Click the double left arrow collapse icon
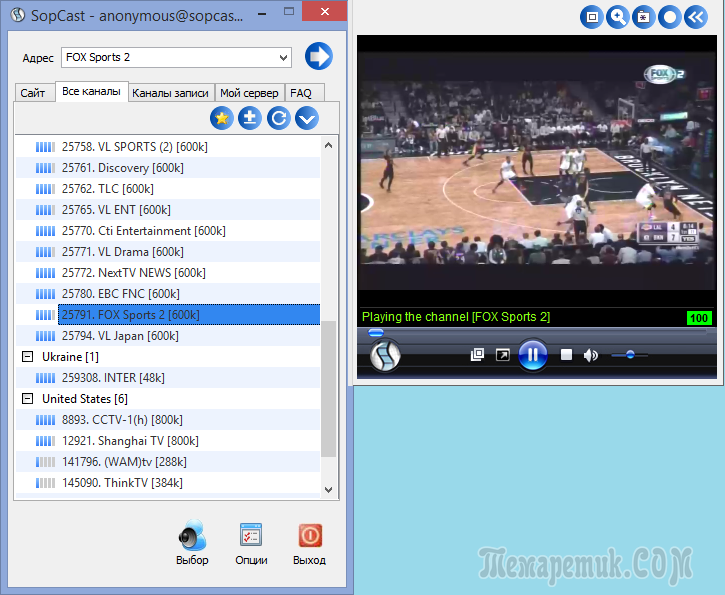Screen dimensions: 725x595 pyautogui.click(x=696, y=17)
